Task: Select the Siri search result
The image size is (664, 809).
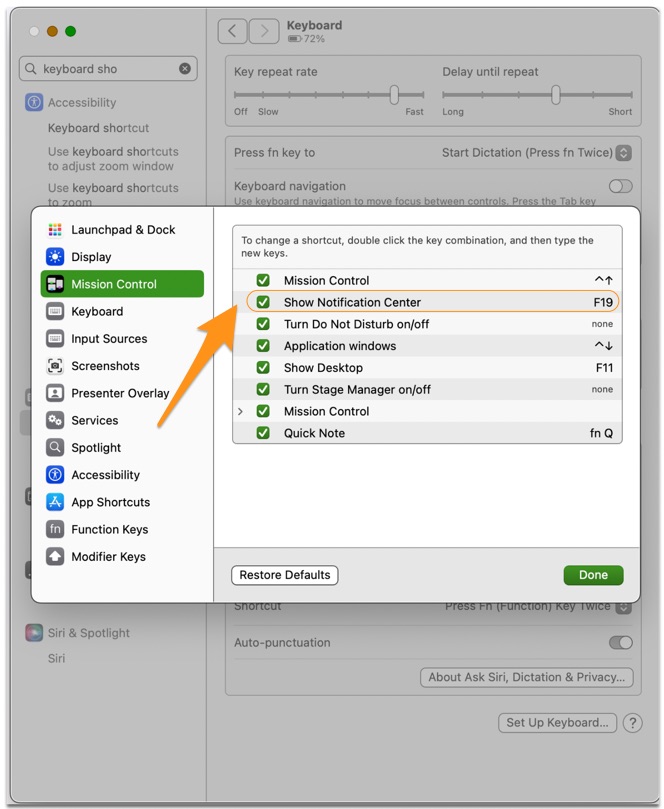Action: click(x=56, y=658)
